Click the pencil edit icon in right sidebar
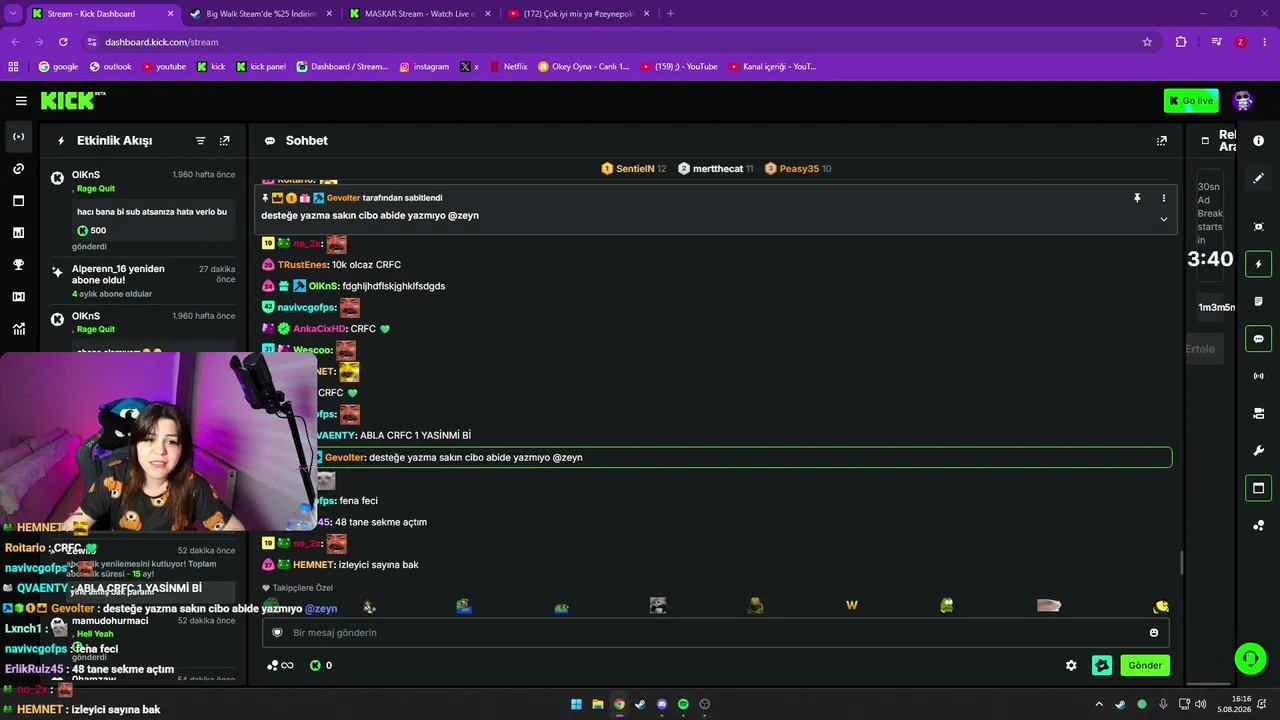Image resolution: width=1280 pixels, height=720 pixels. 1259,178
